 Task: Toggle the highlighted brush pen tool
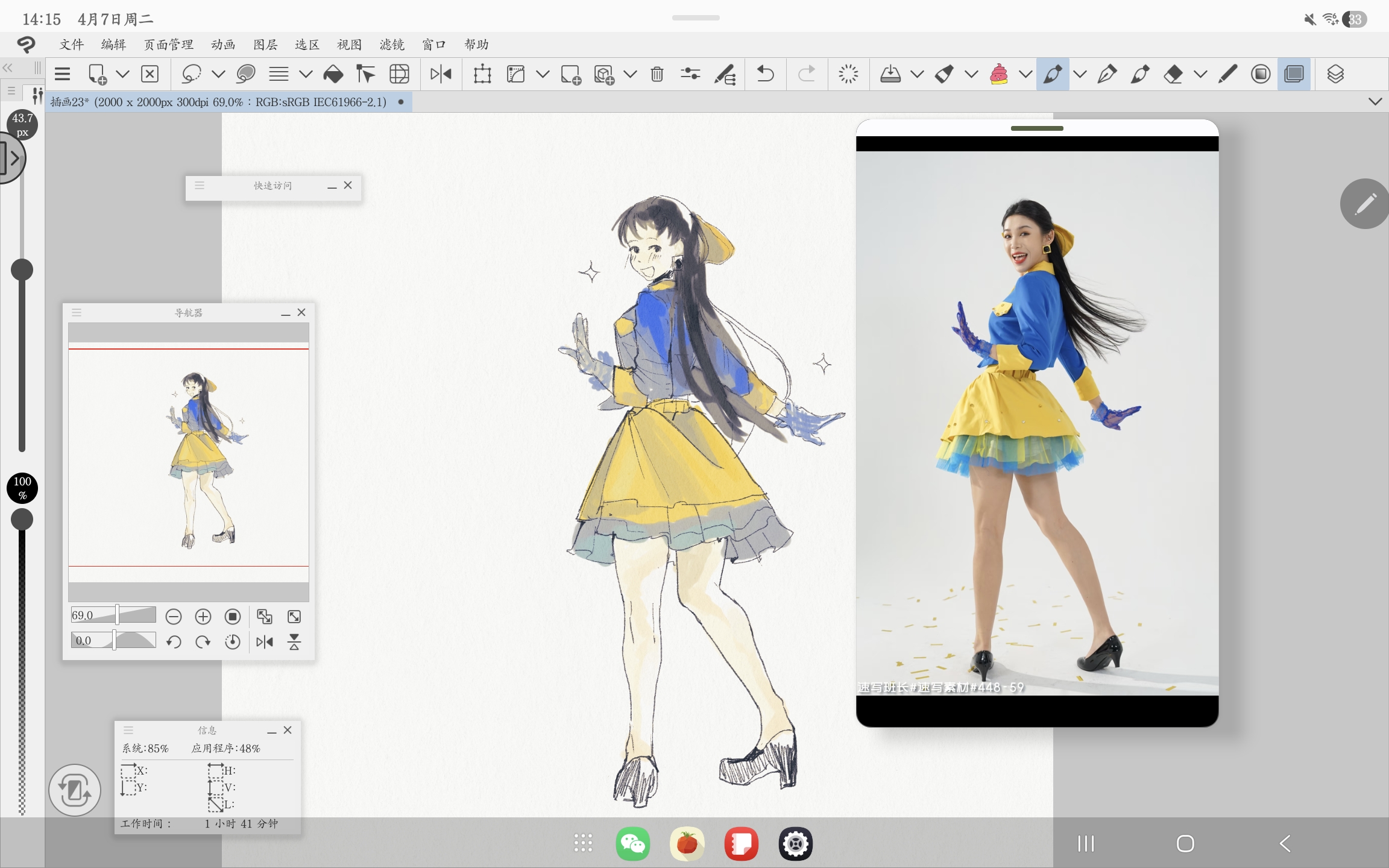[x=1052, y=74]
